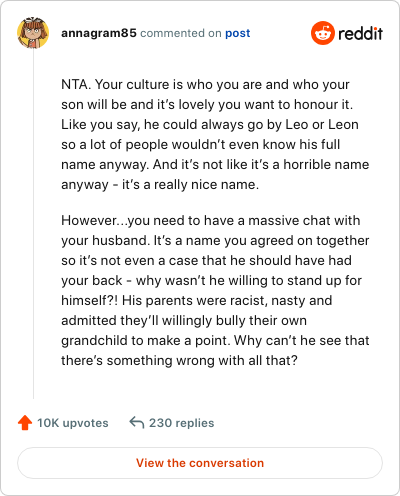Click the Reddit Snoo logo icon
Screen dimensions: 400x496
tap(322, 33)
